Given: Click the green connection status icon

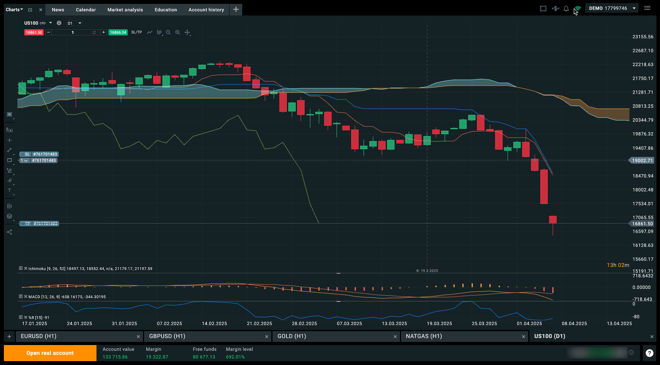Looking at the screenshot, I should (x=578, y=8).
